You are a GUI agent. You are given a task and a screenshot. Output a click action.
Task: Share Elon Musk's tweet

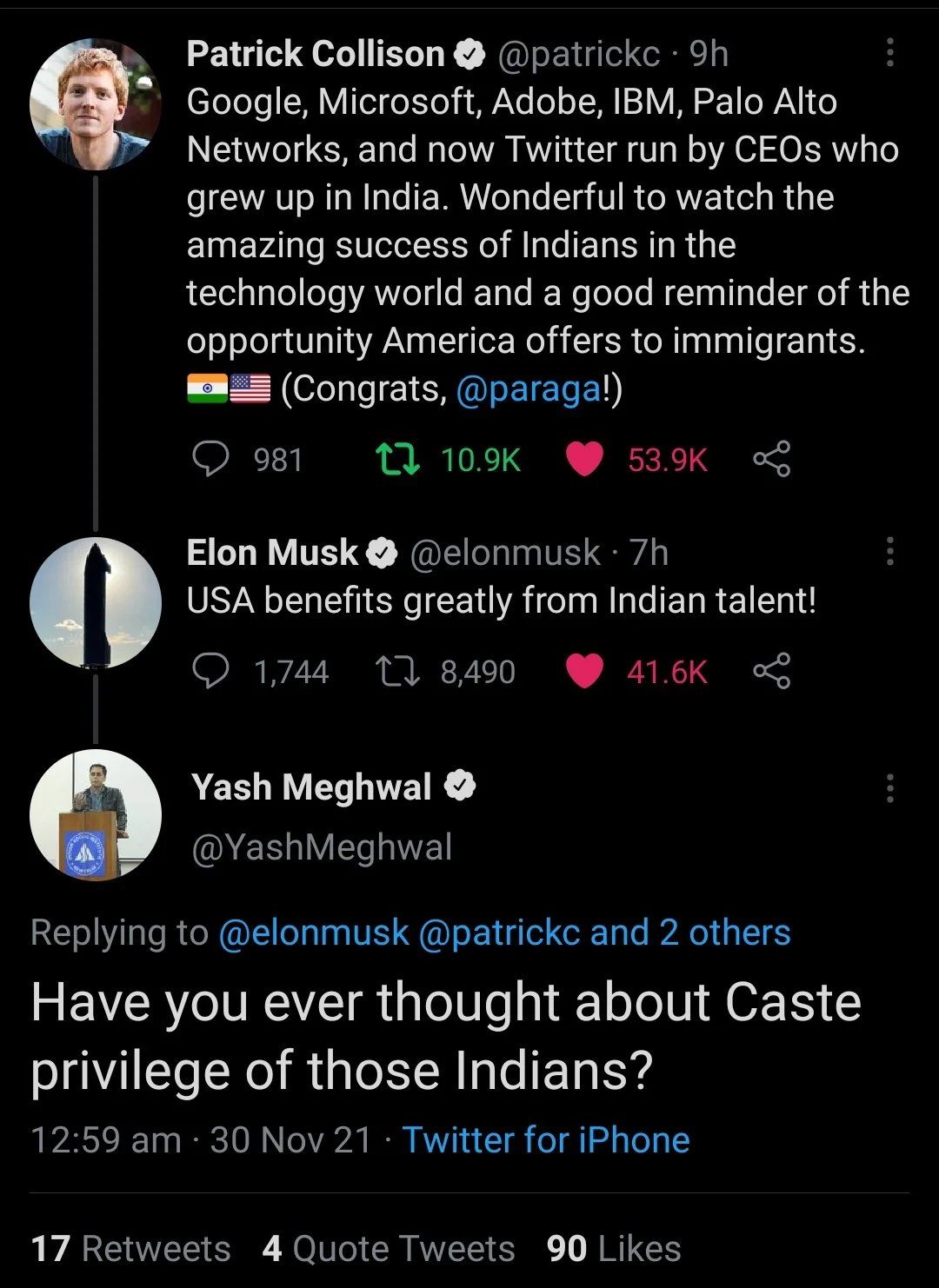click(x=771, y=671)
